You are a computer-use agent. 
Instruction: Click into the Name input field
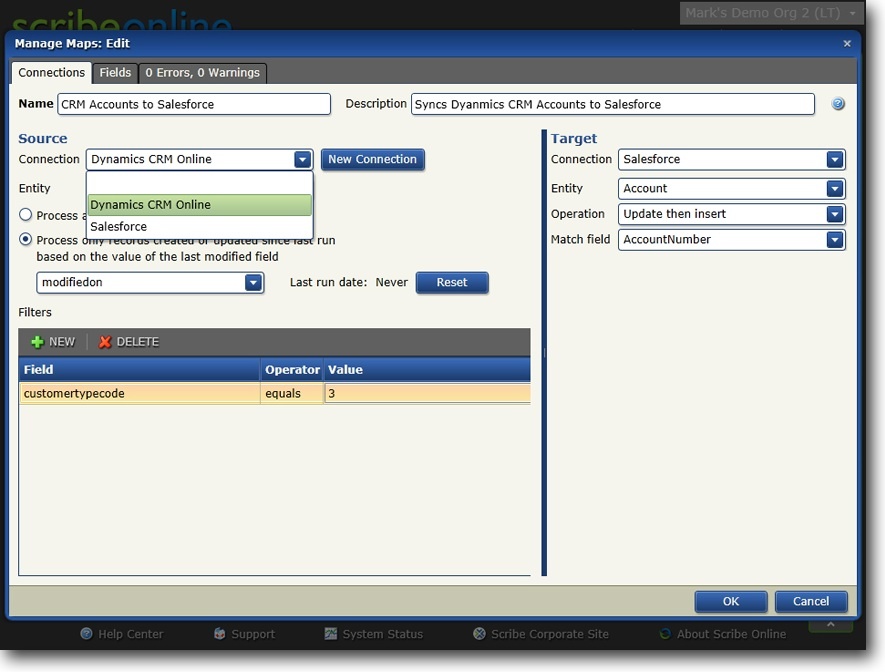pyautogui.click(x=194, y=104)
